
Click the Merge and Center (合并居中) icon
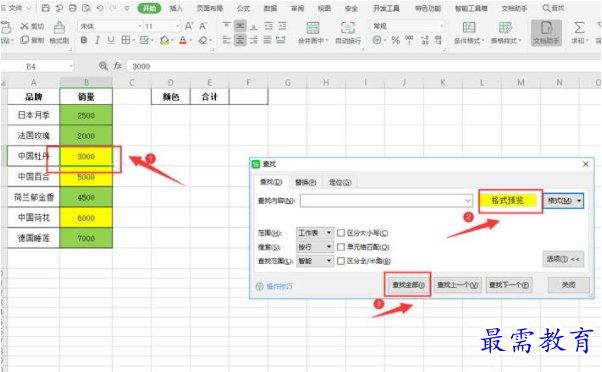point(313,28)
